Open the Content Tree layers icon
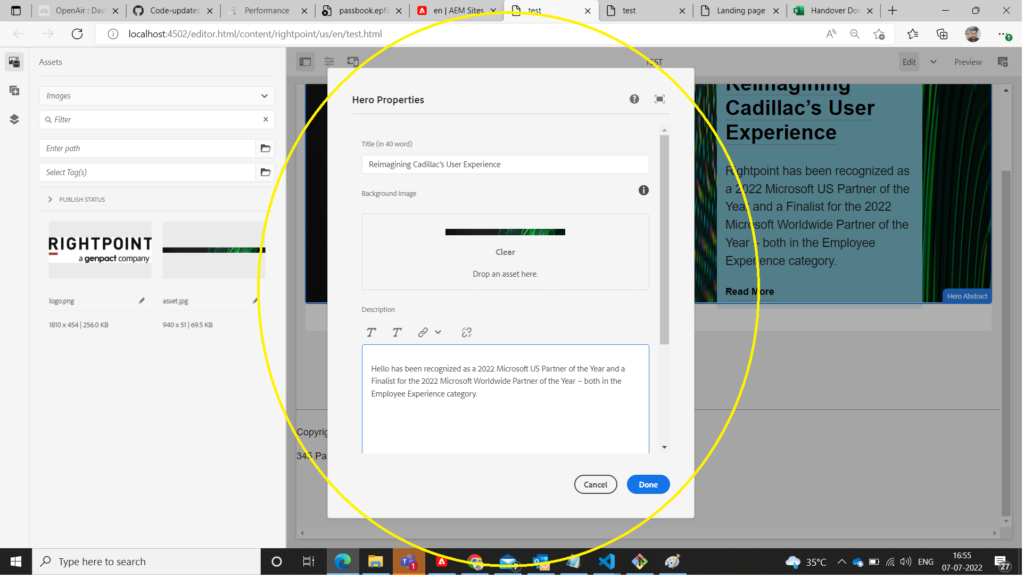The height and width of the screenshot is (578, 1024). pos(14,120)
